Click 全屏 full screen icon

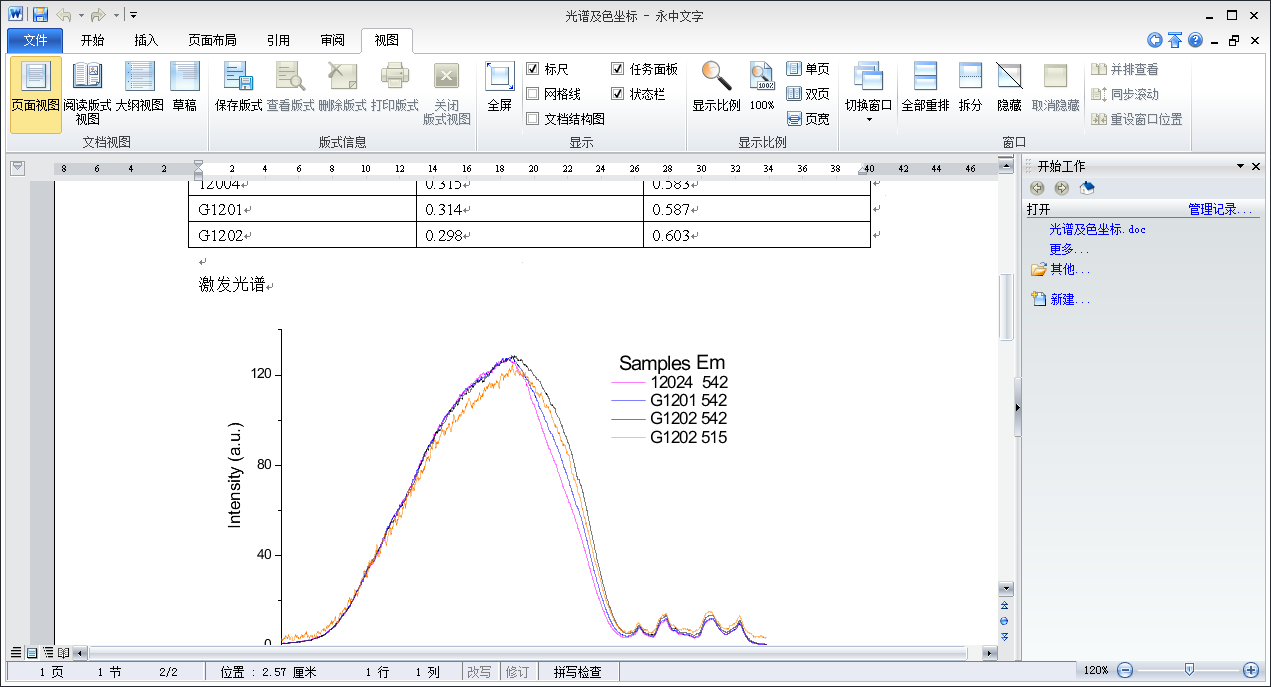click(499, 76)
